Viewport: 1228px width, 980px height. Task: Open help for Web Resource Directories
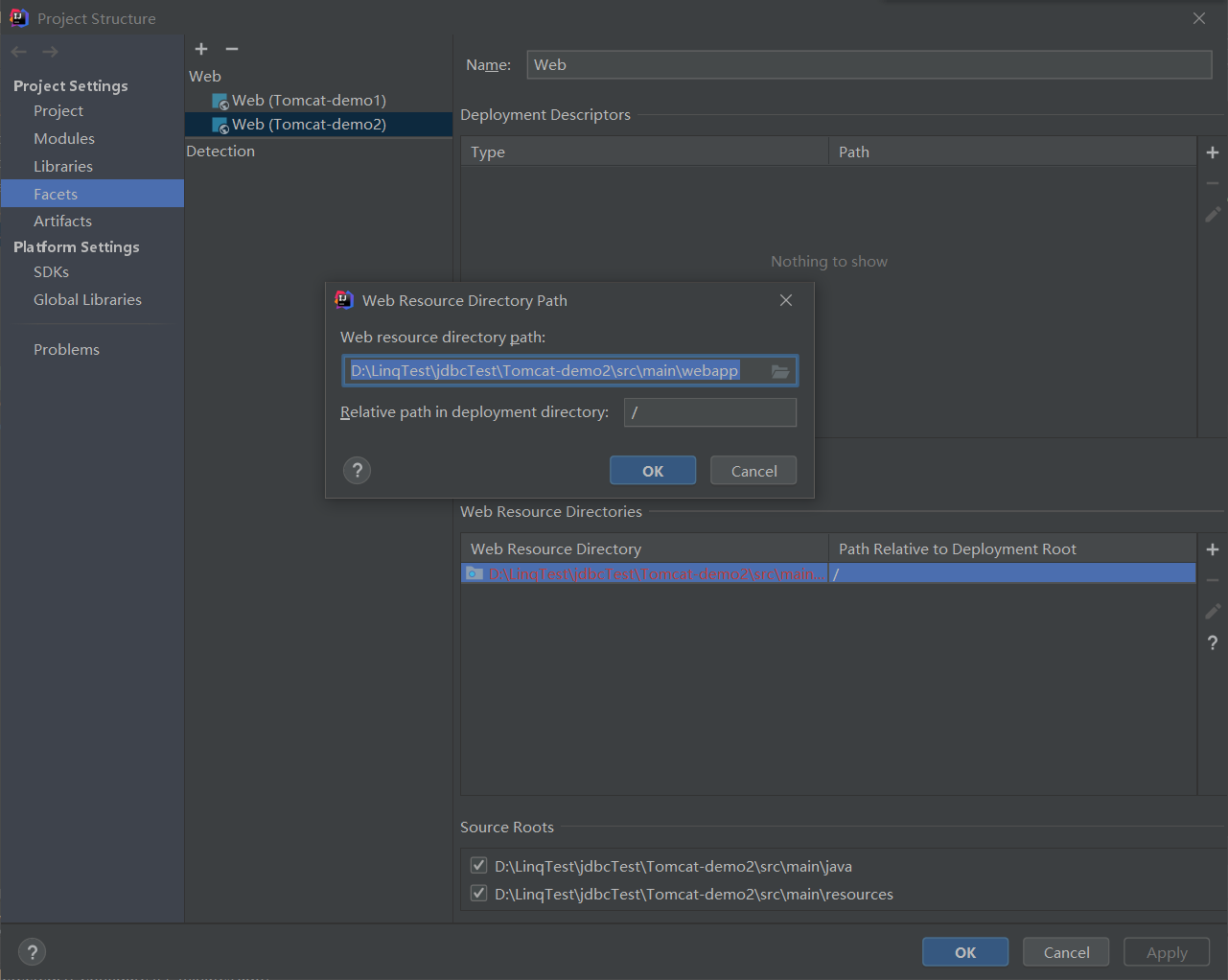click(1213, 642)
